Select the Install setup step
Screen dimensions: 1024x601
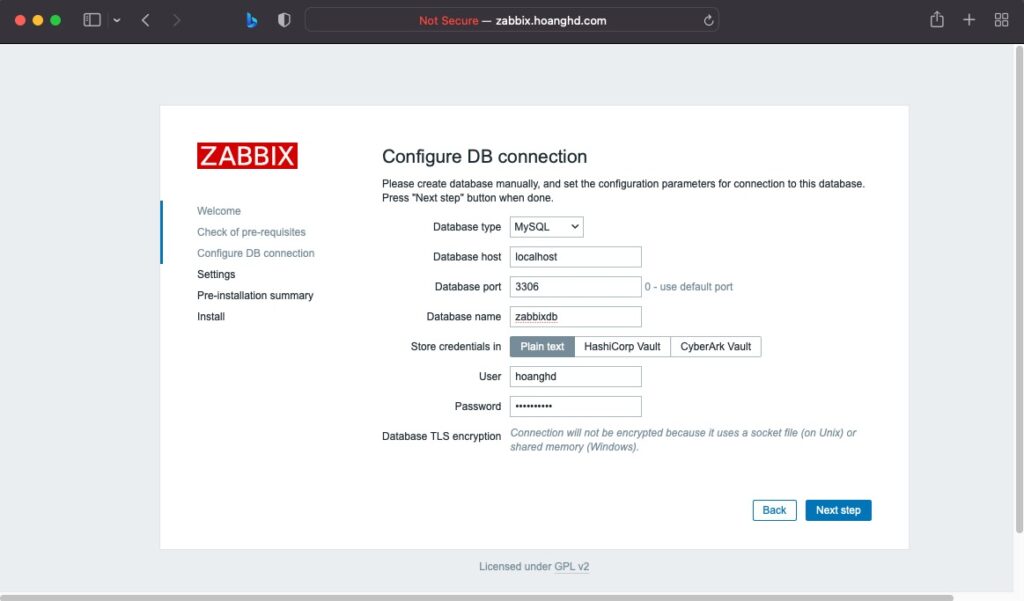point(211,316)
